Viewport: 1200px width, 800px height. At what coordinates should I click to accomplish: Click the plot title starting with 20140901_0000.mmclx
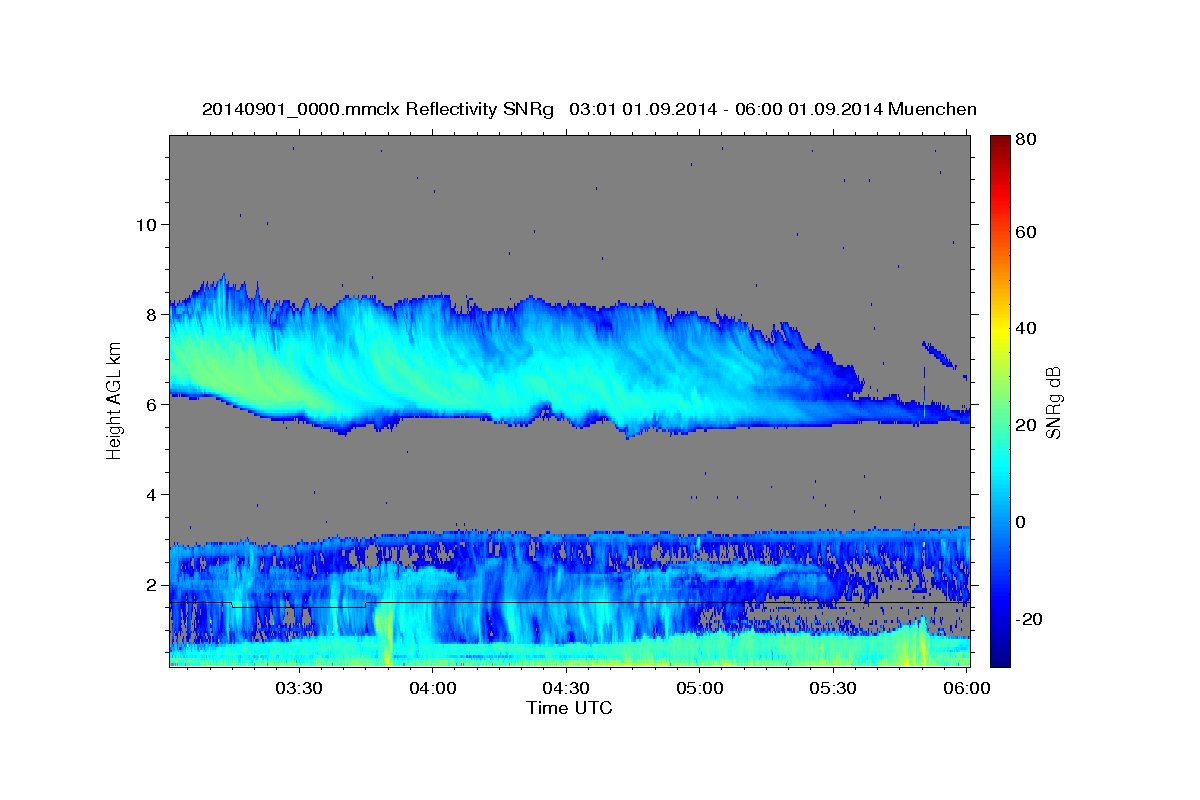click(589, 108)
